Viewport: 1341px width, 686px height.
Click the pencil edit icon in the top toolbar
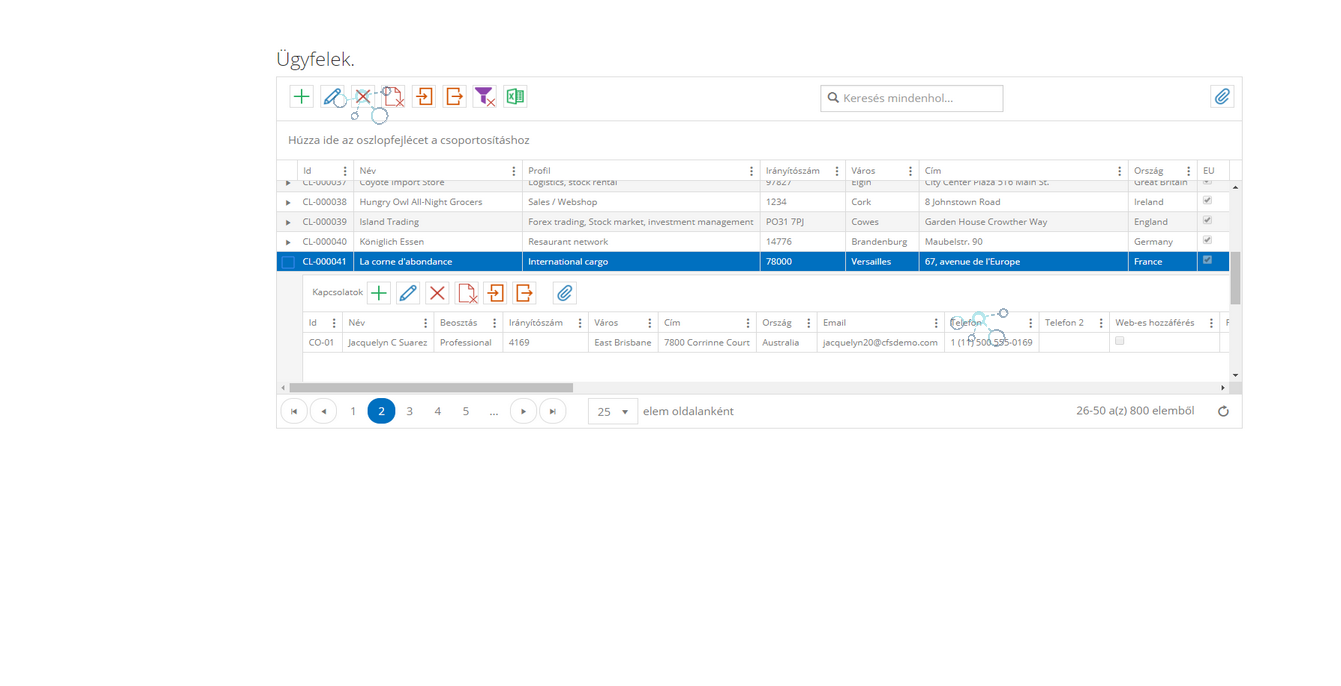click(x=332, y=97)
